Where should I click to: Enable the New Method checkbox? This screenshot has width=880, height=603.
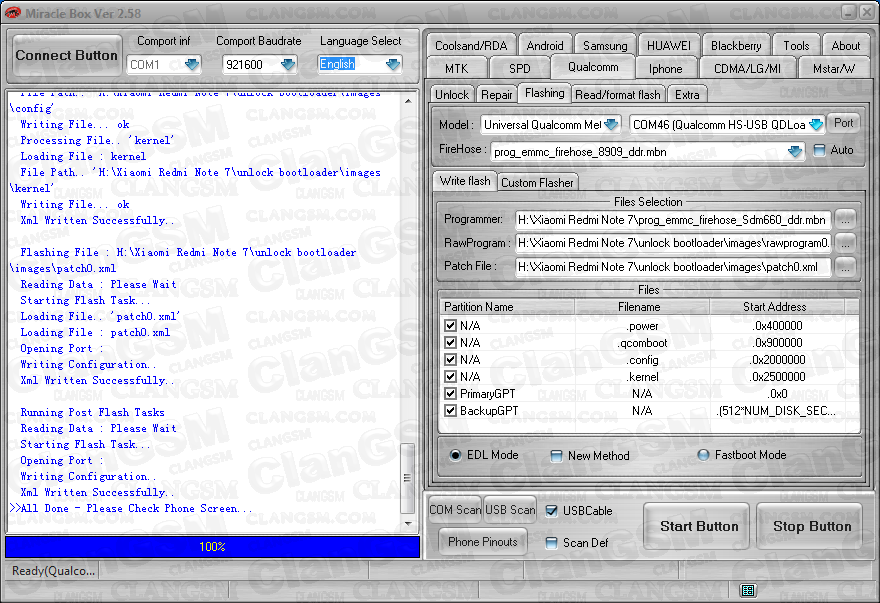coord(556,456)
